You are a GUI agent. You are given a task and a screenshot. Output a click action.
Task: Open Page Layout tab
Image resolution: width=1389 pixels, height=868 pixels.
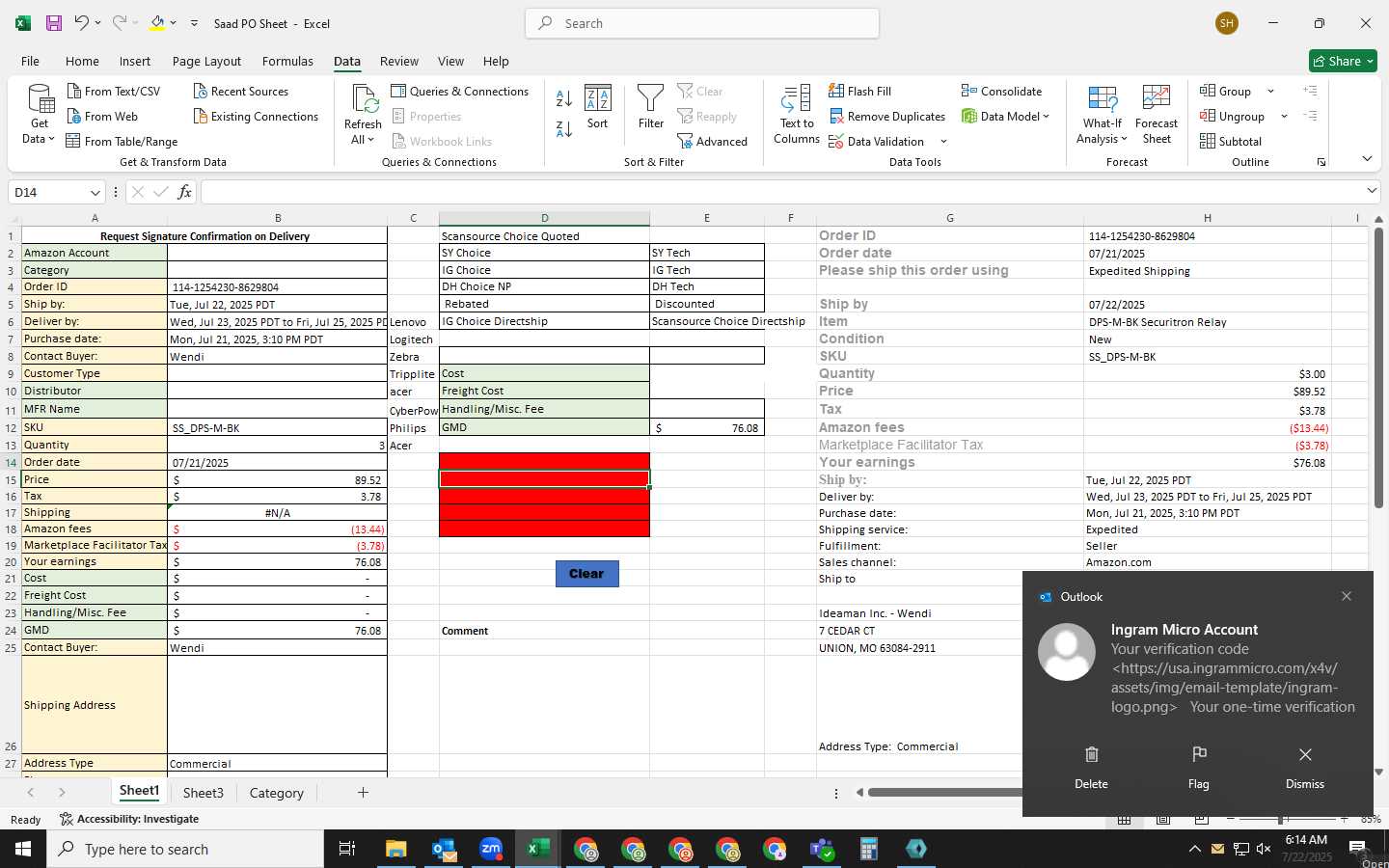coord(206,61)
